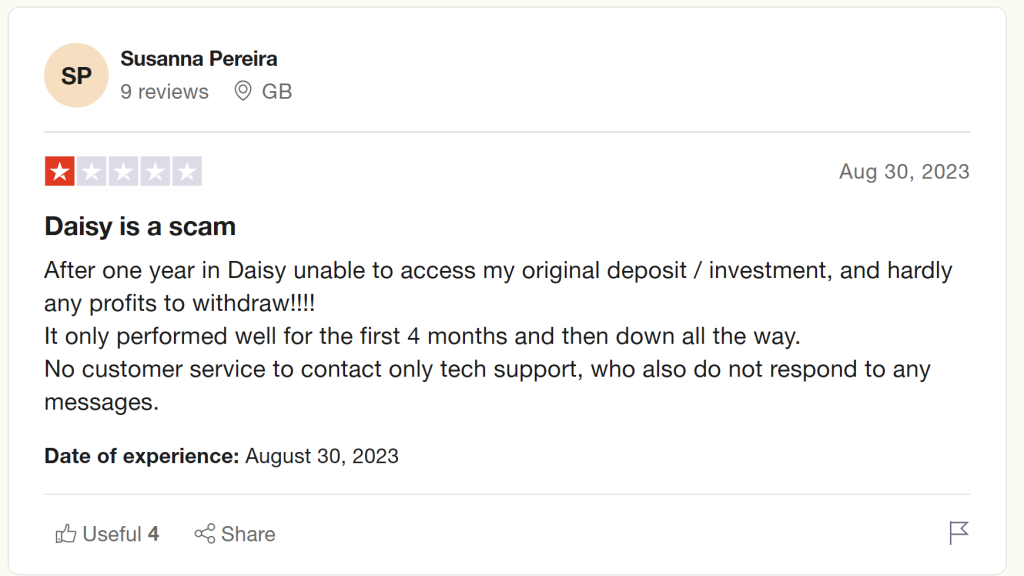
Task: Click the review body text
Action: [498, 336]
